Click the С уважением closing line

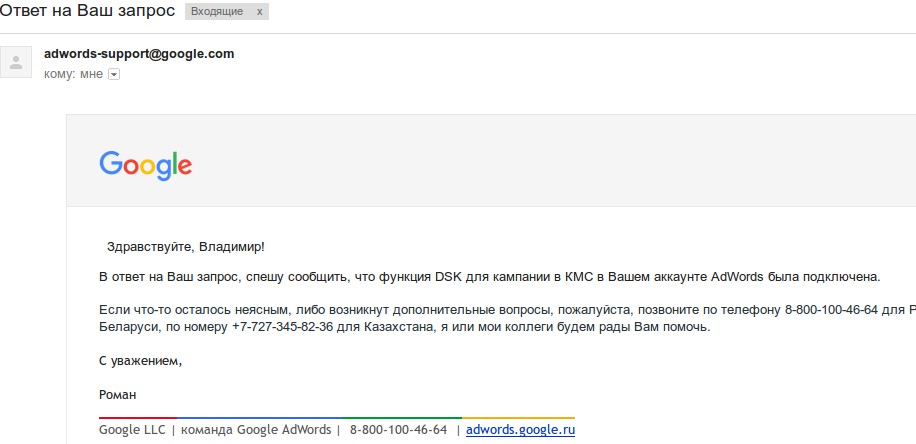tap(141, 361)
